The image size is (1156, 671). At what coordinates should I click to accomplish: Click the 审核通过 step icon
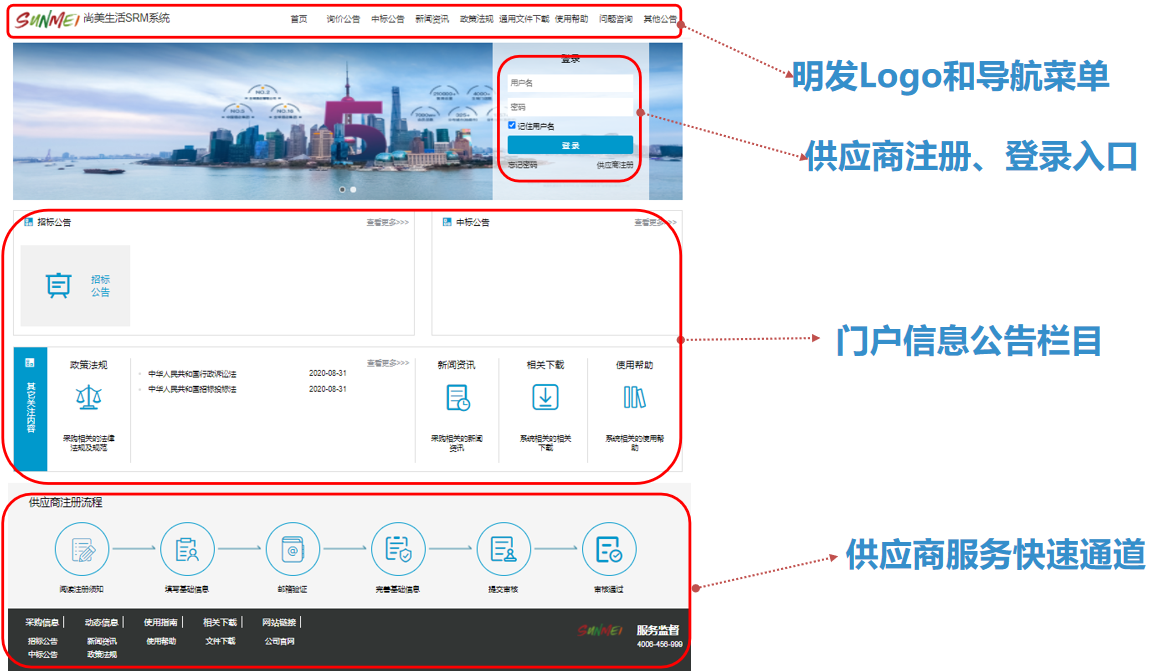(x=609, y=549)
